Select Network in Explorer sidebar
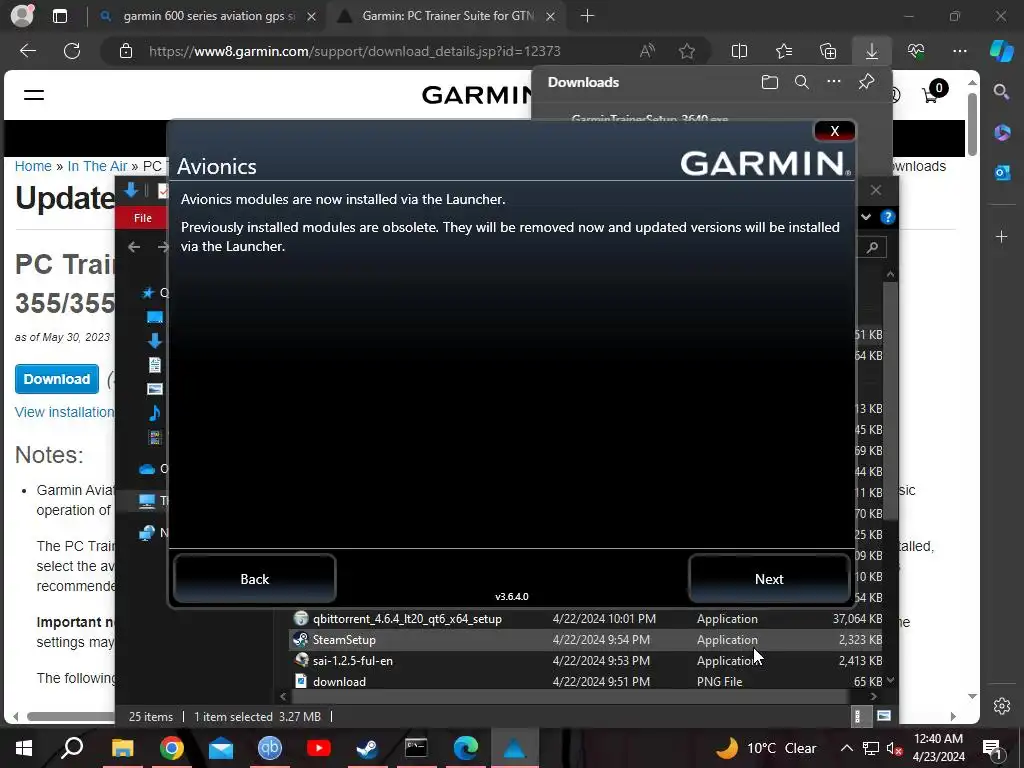 [147, 533]
